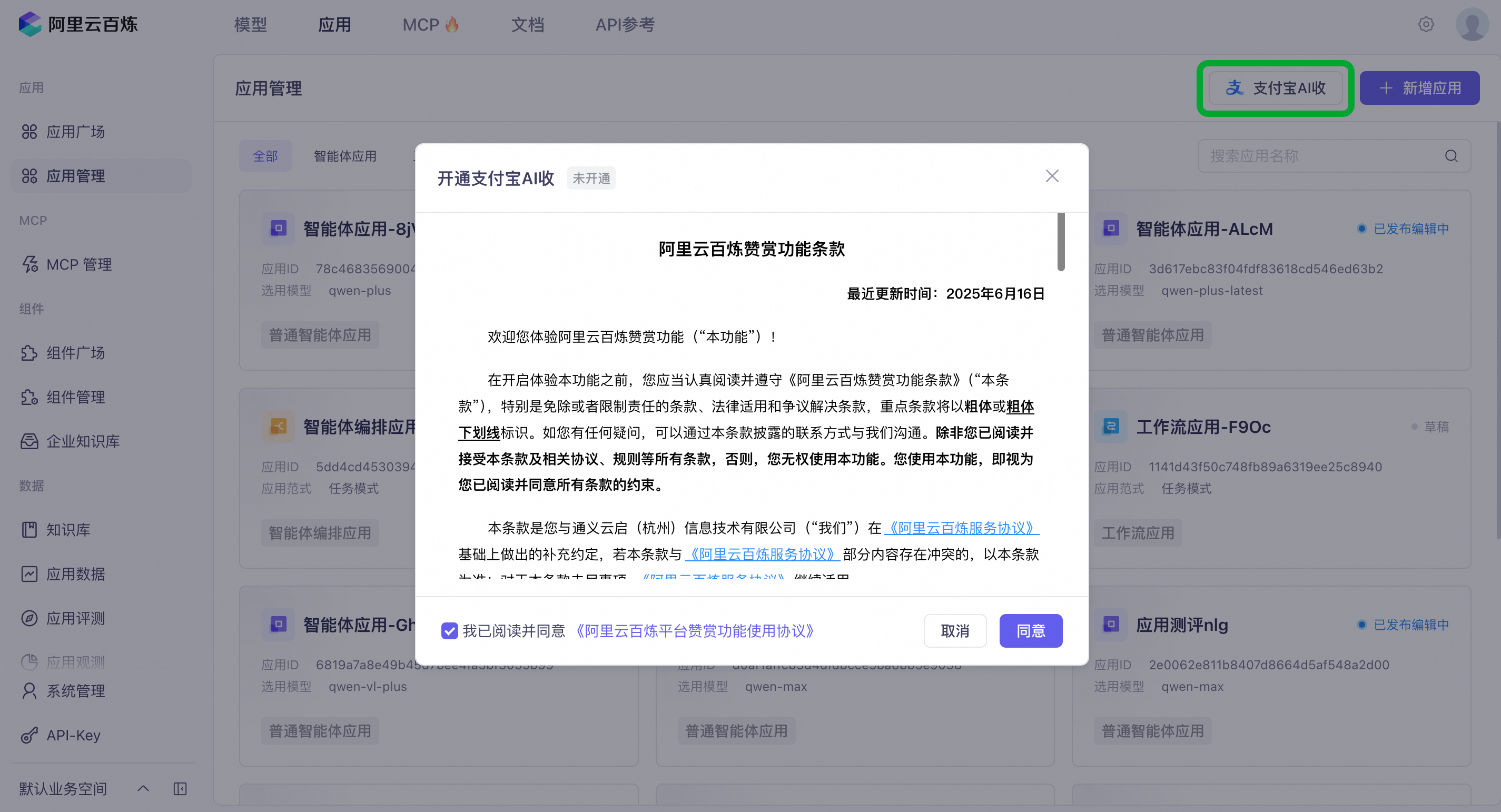
Task: Click the 应用广场 sidebar icon
Action: coord(29,132)
